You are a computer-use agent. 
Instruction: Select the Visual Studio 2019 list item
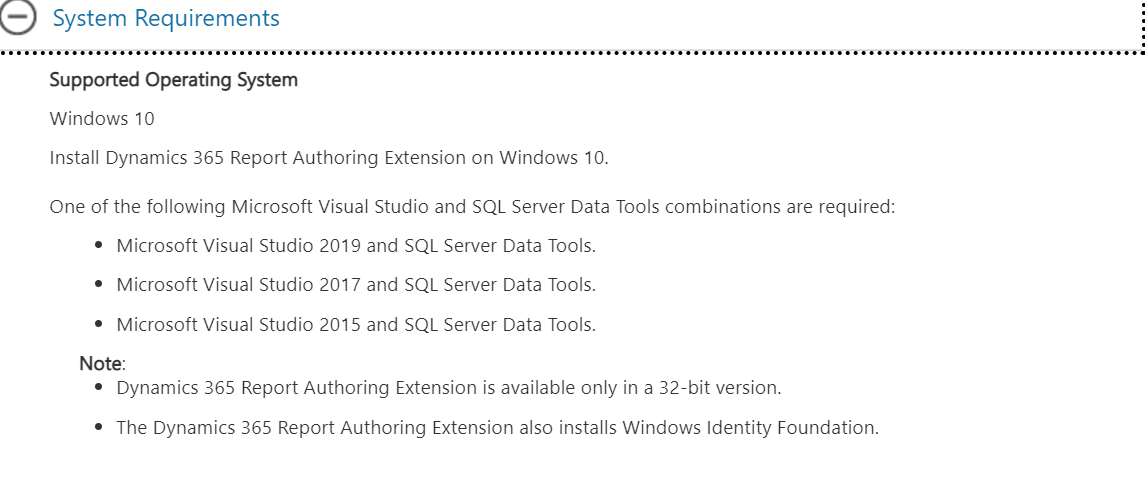coord(356,246)
